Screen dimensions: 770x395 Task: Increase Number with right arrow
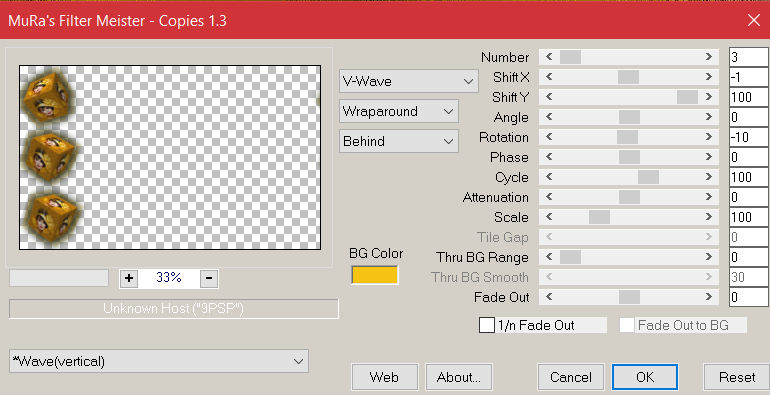click(x=709, y=57)
